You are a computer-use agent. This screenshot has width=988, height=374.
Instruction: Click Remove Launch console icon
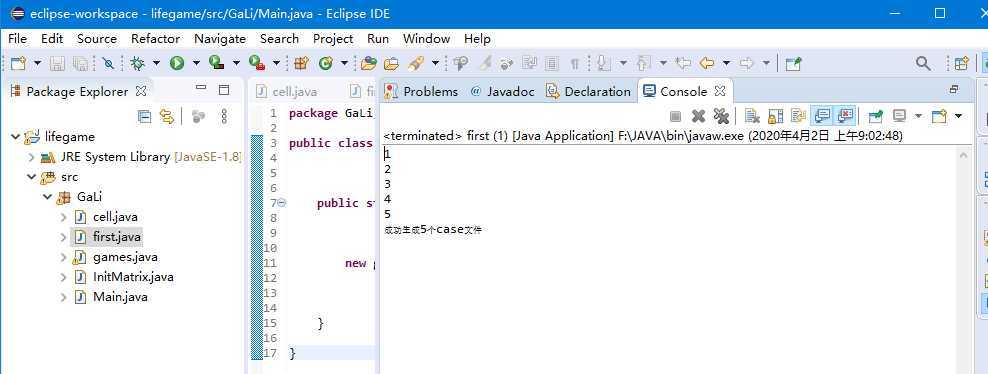point(698,116)
